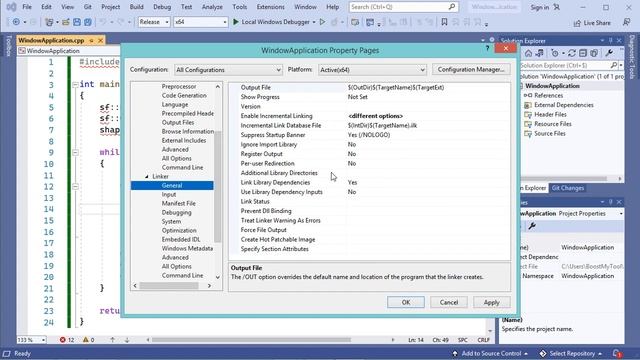The height and width of the screenshot is (360, 640).
Task: Select Optimization in property tree
Action: tap(179, 230)
